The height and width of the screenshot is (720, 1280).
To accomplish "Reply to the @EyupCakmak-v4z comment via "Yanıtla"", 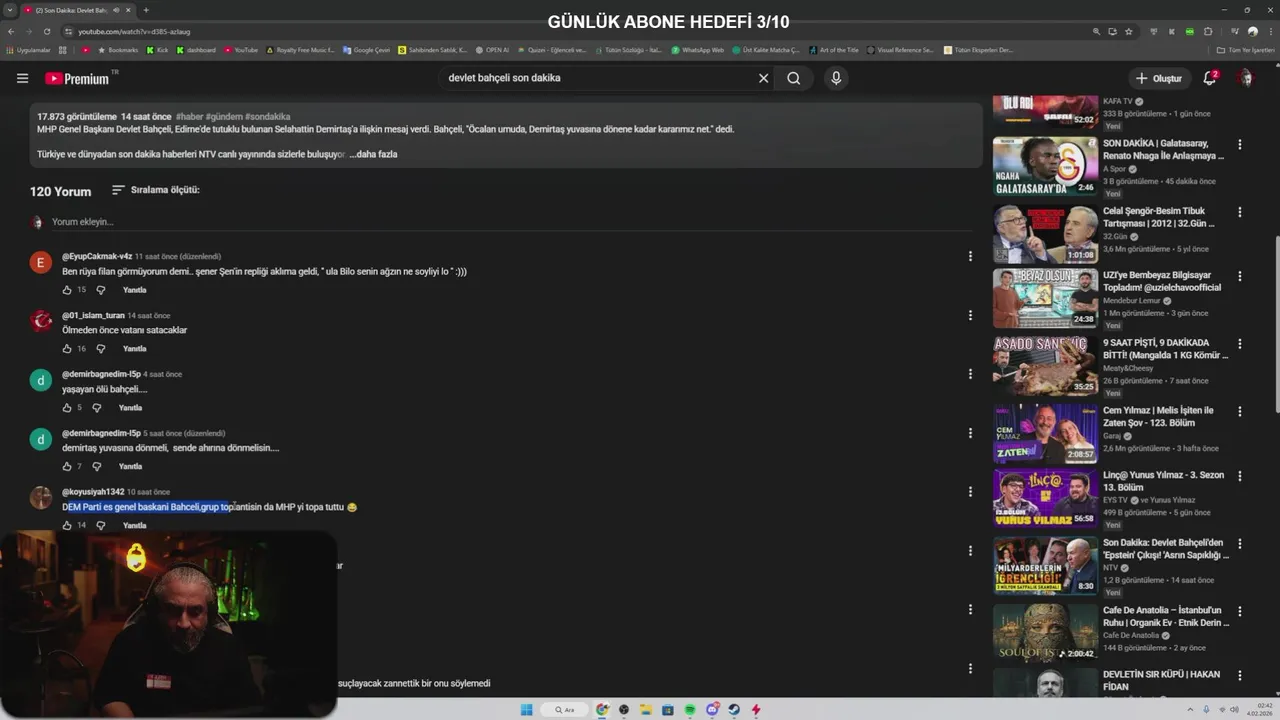I will (x=134, y=290).
